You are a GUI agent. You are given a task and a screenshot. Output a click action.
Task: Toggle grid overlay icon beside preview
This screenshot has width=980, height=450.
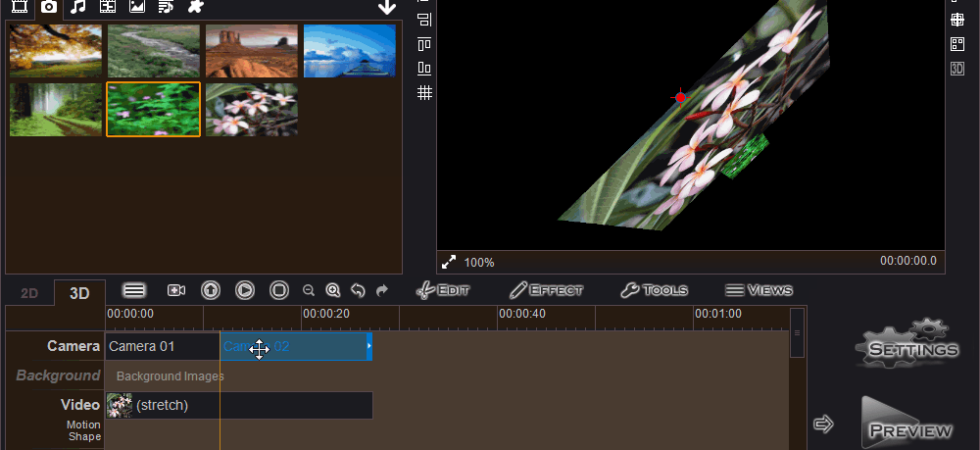click(425, 92)
